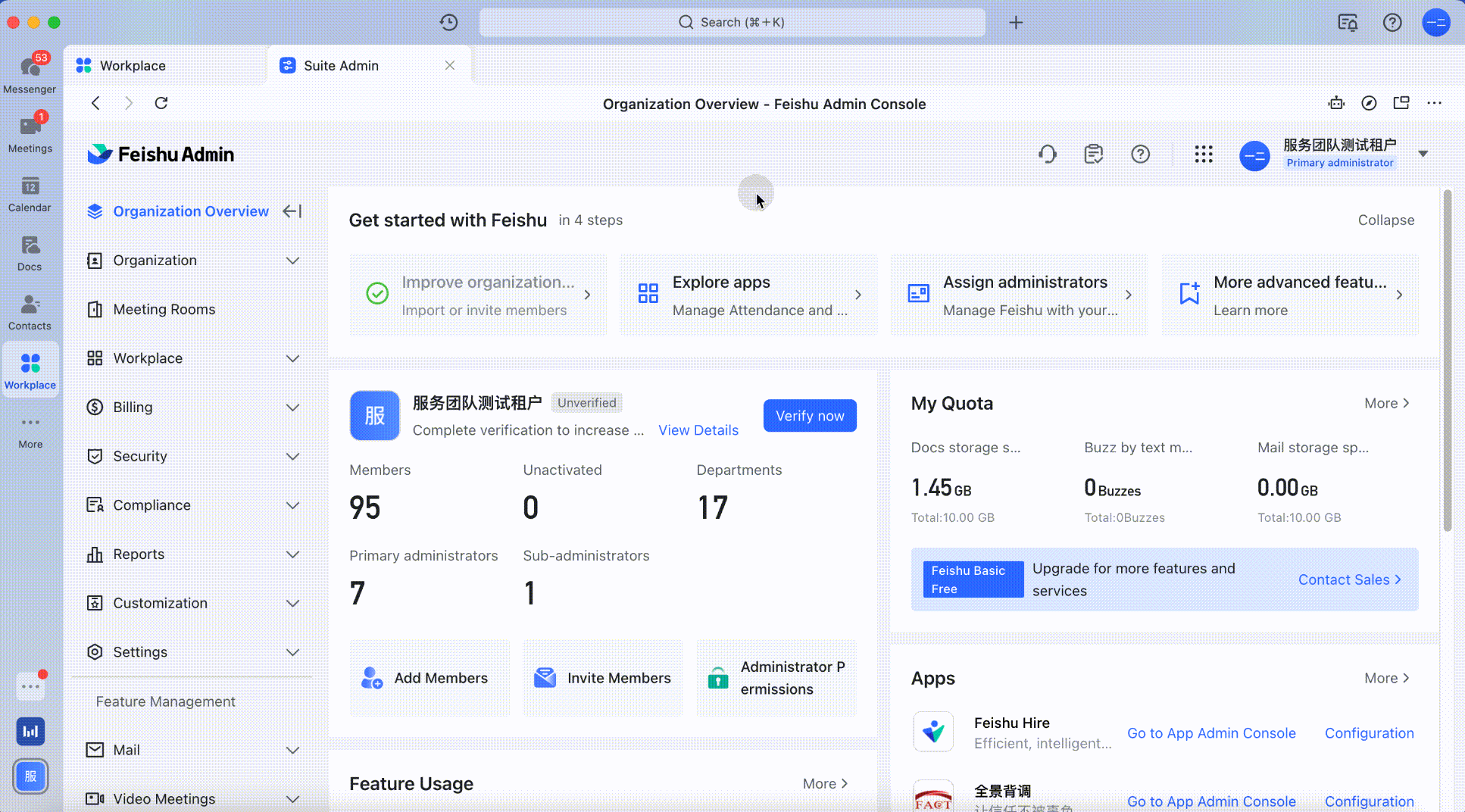Image resolution: width=1465 pixels, height=812 pixels.
Task: Toggle the Organization Overview sidebar collapse arrow
Action: [x=292, y=211]
